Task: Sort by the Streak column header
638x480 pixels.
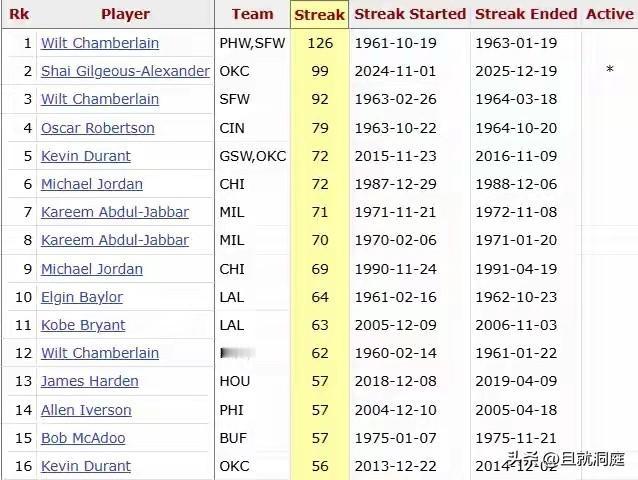Action: (319, 15)
